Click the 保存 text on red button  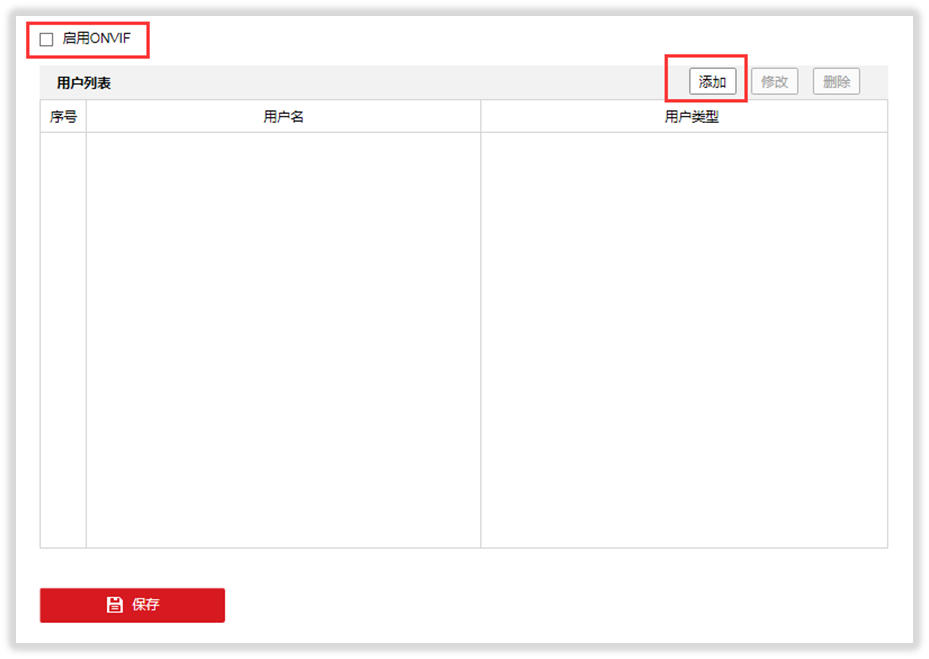[x=146, y=605]
